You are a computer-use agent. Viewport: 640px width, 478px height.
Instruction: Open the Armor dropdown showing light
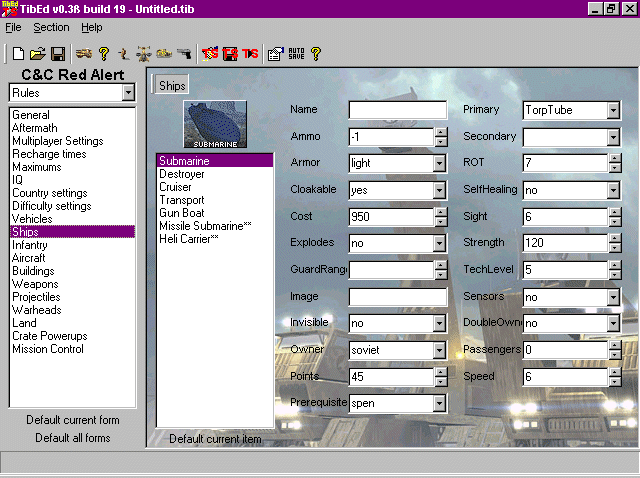click(439, 164)
